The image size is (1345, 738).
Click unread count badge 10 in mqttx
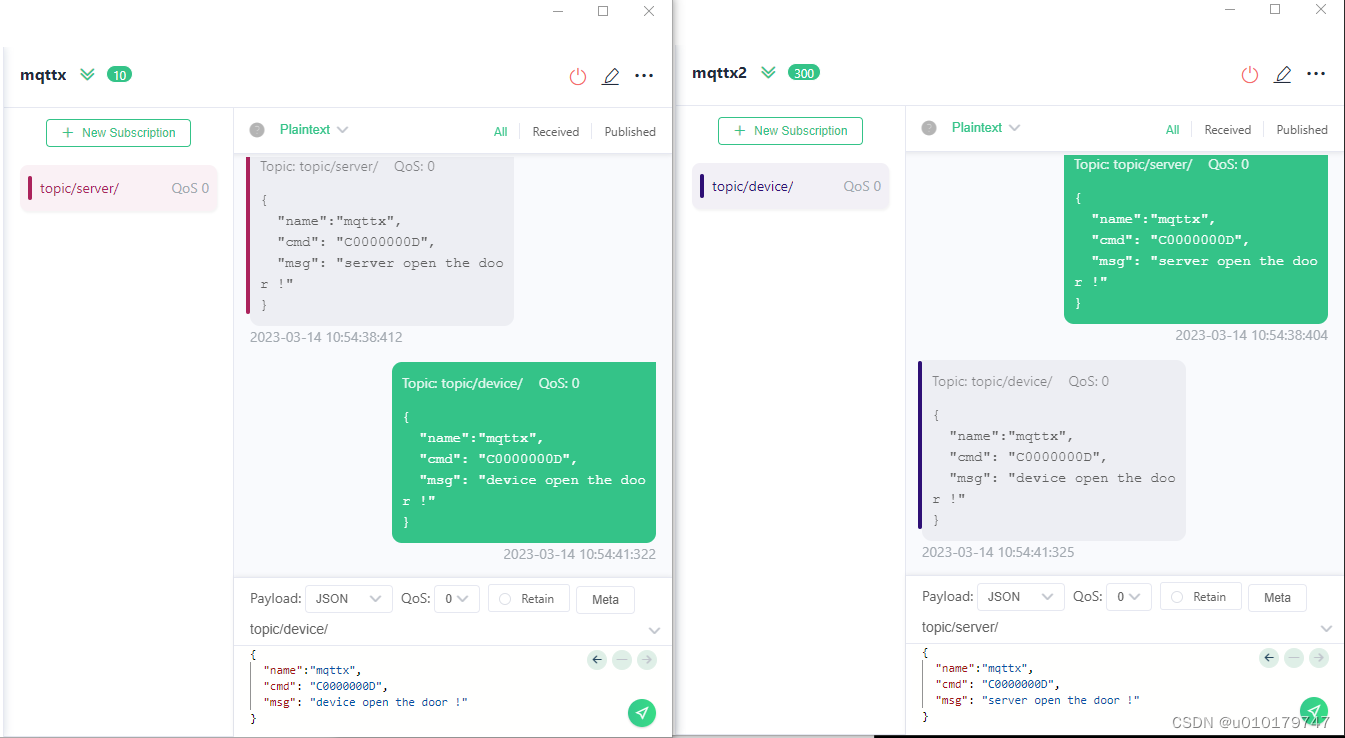(x=119, y=74)
